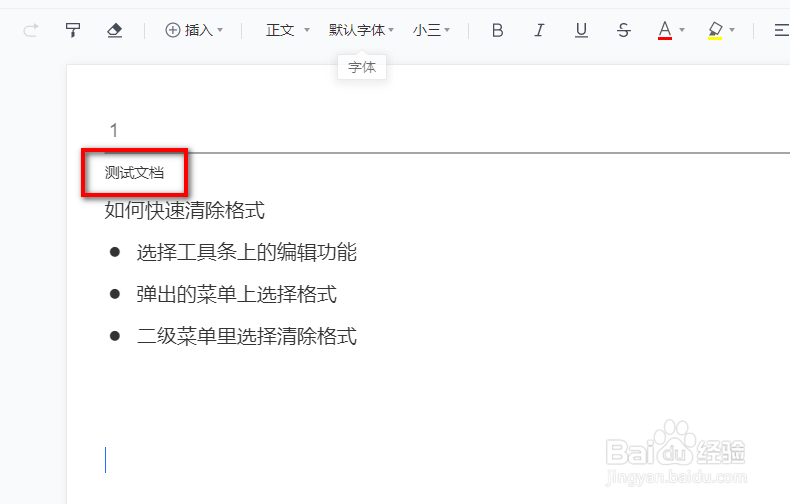Toggle underline formatting
This screenshot has width=790, height=504.
pos(581,30)
